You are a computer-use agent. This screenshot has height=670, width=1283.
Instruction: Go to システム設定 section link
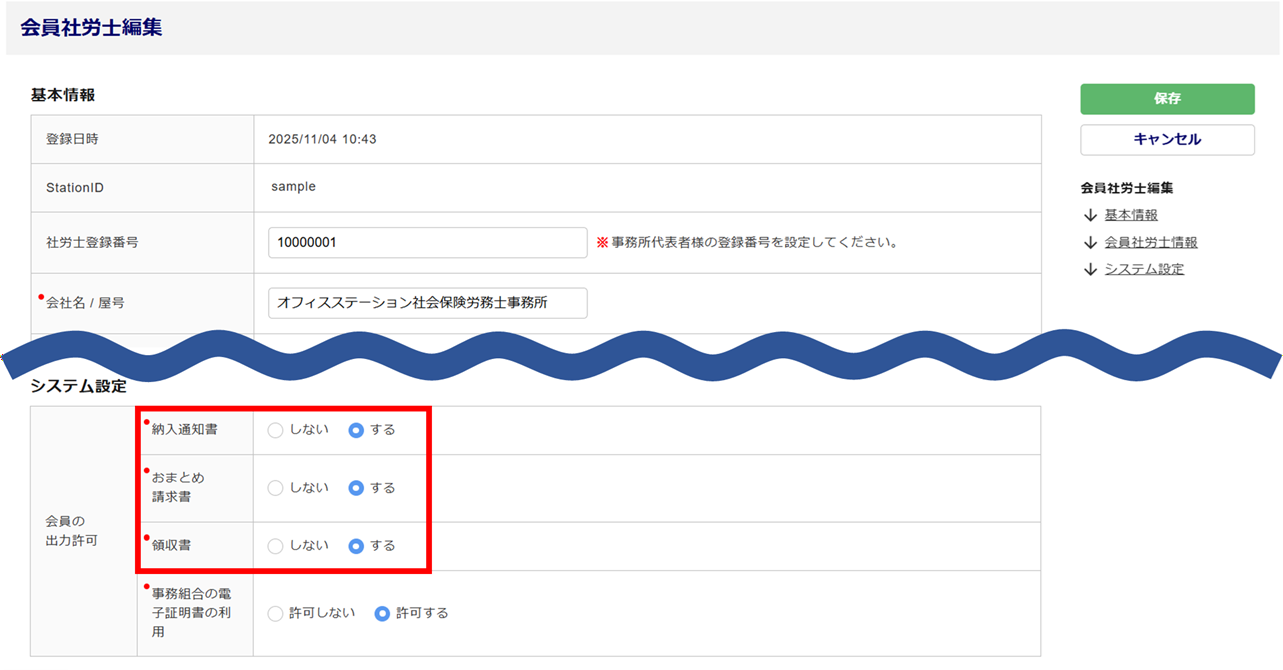pos(1144,269)
